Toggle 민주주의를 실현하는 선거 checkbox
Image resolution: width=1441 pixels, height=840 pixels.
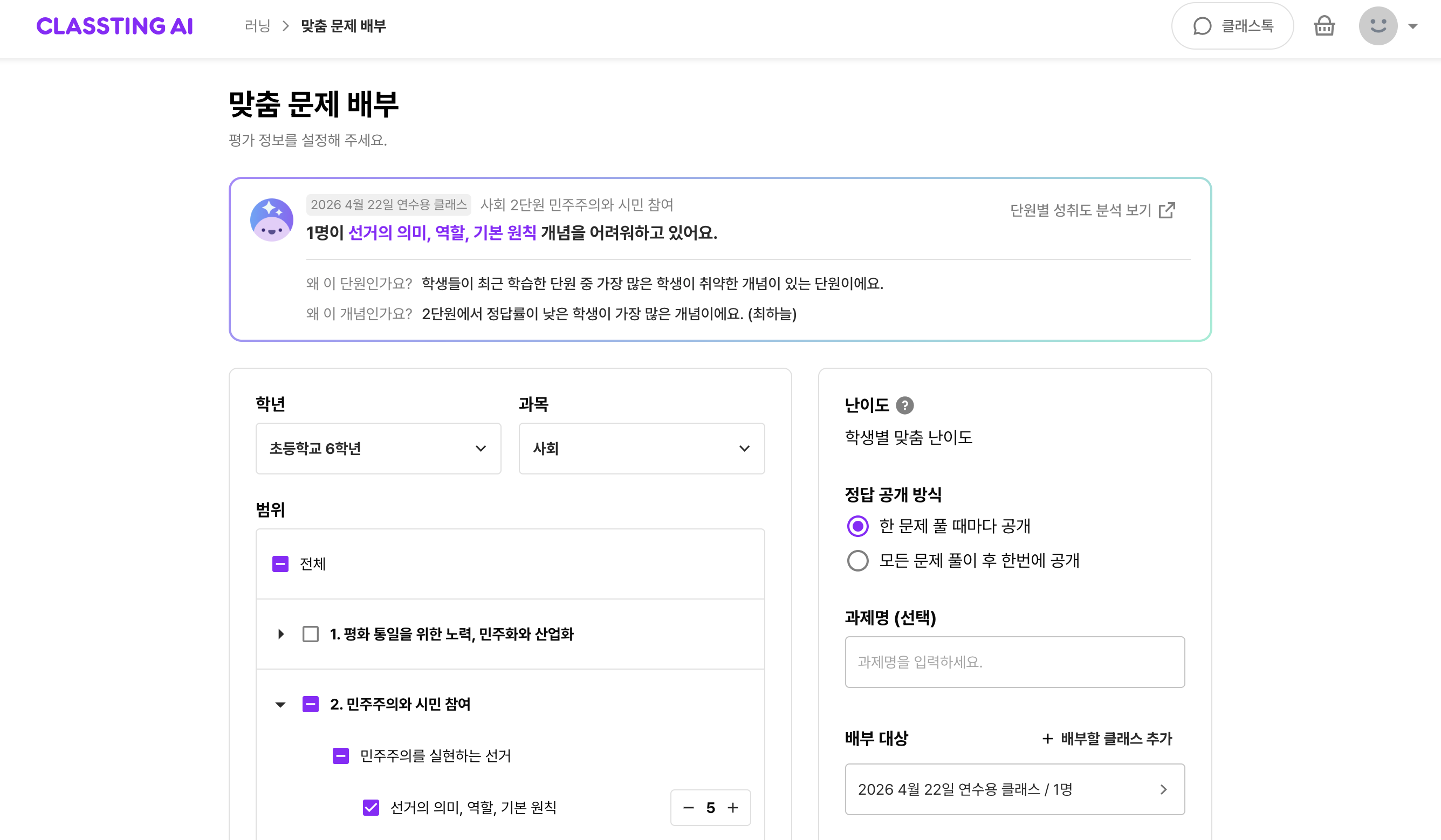pos(341,755)
